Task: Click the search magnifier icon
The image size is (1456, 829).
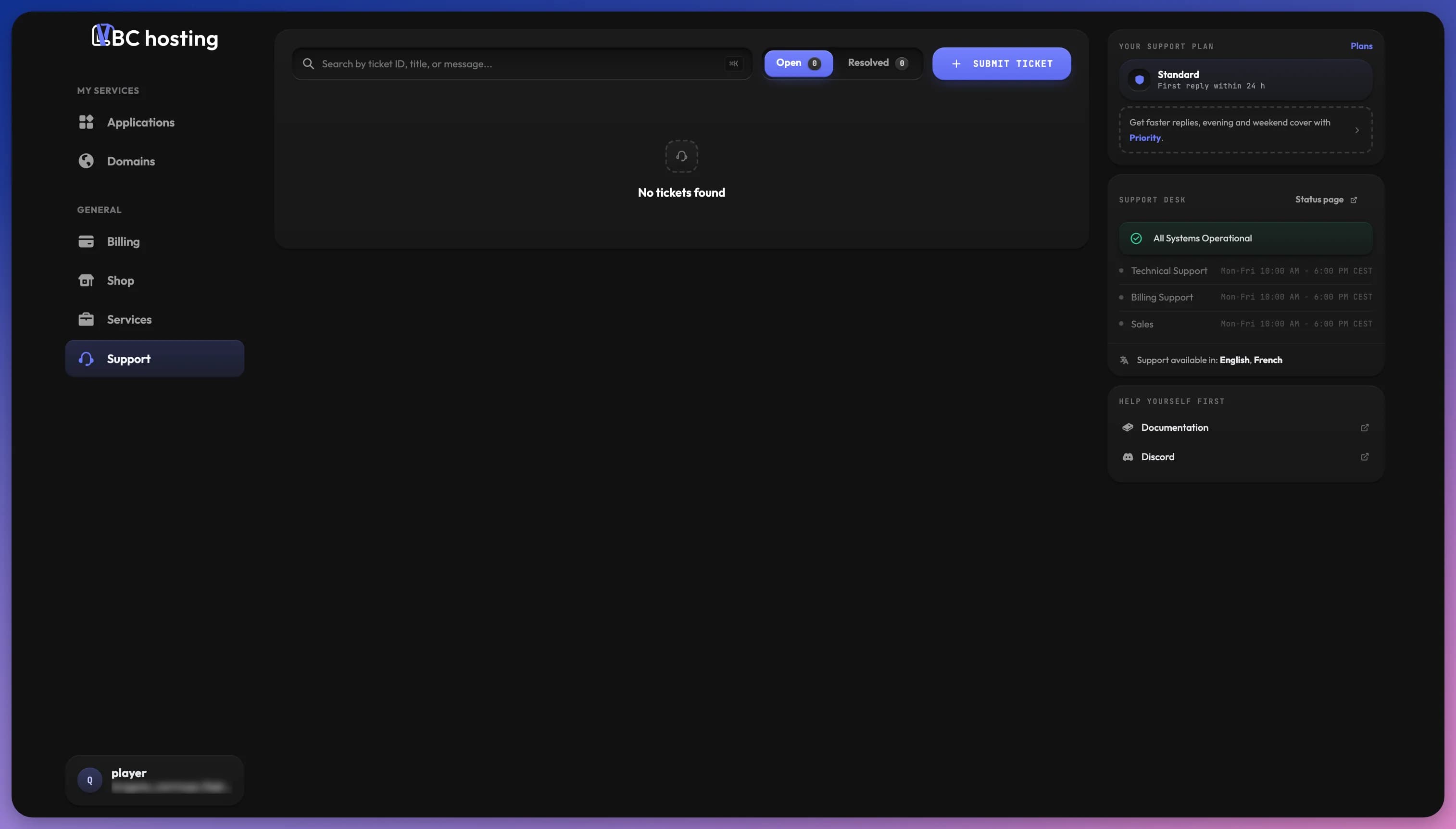Action: 308,64
